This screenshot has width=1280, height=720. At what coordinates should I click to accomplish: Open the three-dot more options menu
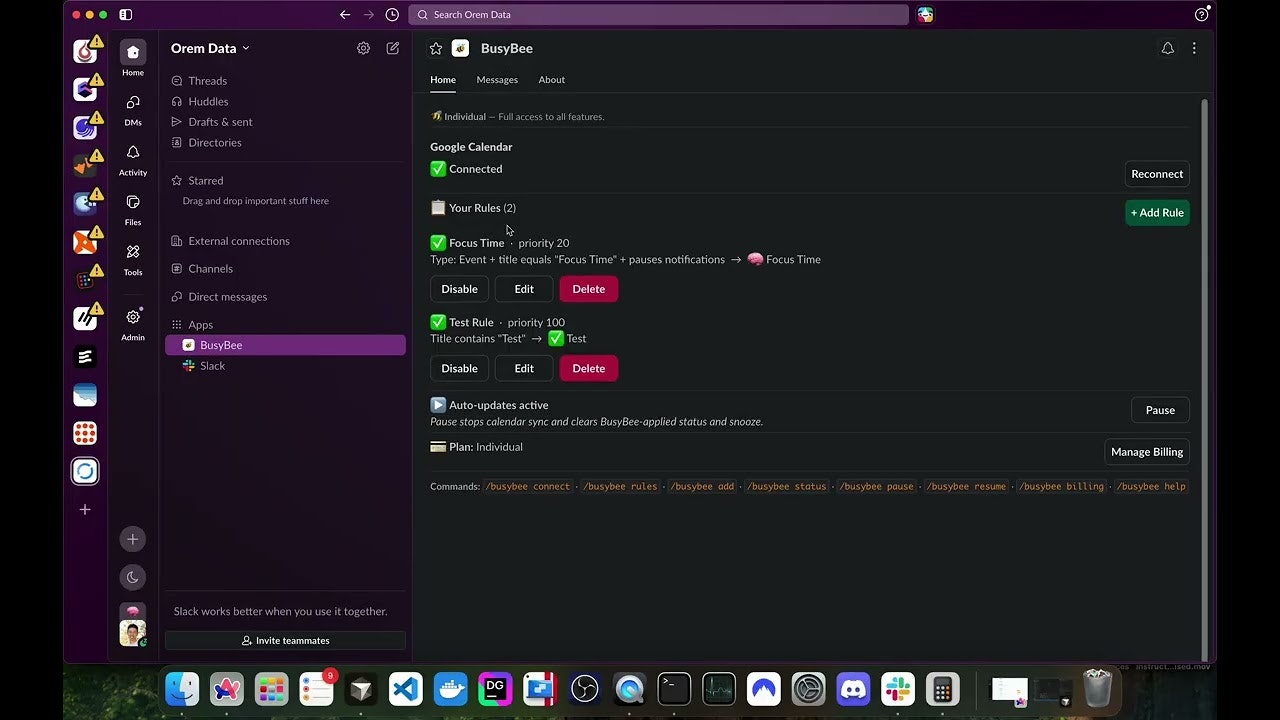pyautogui.click(x=1194, y=48)
